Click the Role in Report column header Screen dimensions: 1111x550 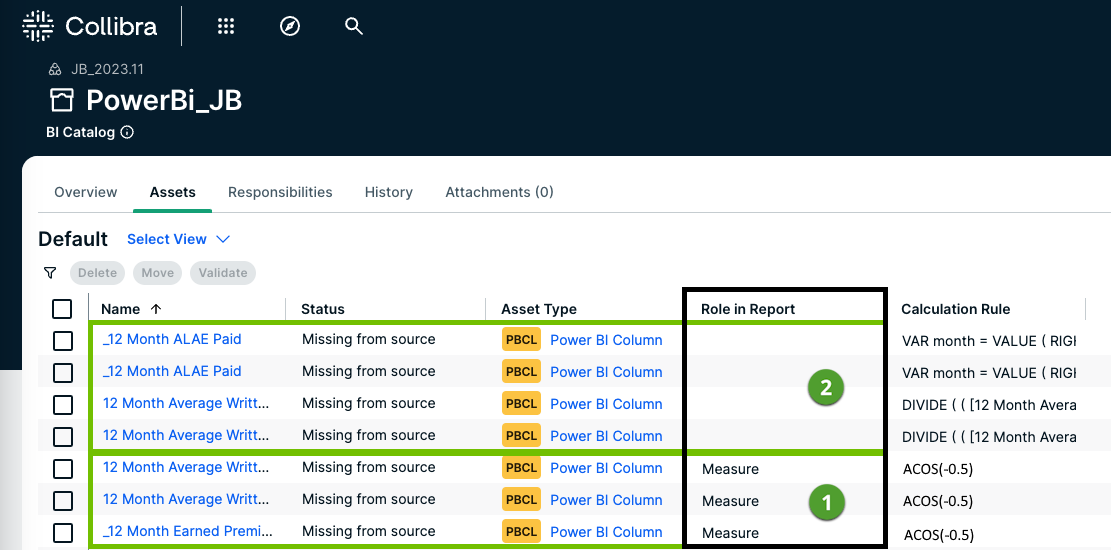click(747, 309)
